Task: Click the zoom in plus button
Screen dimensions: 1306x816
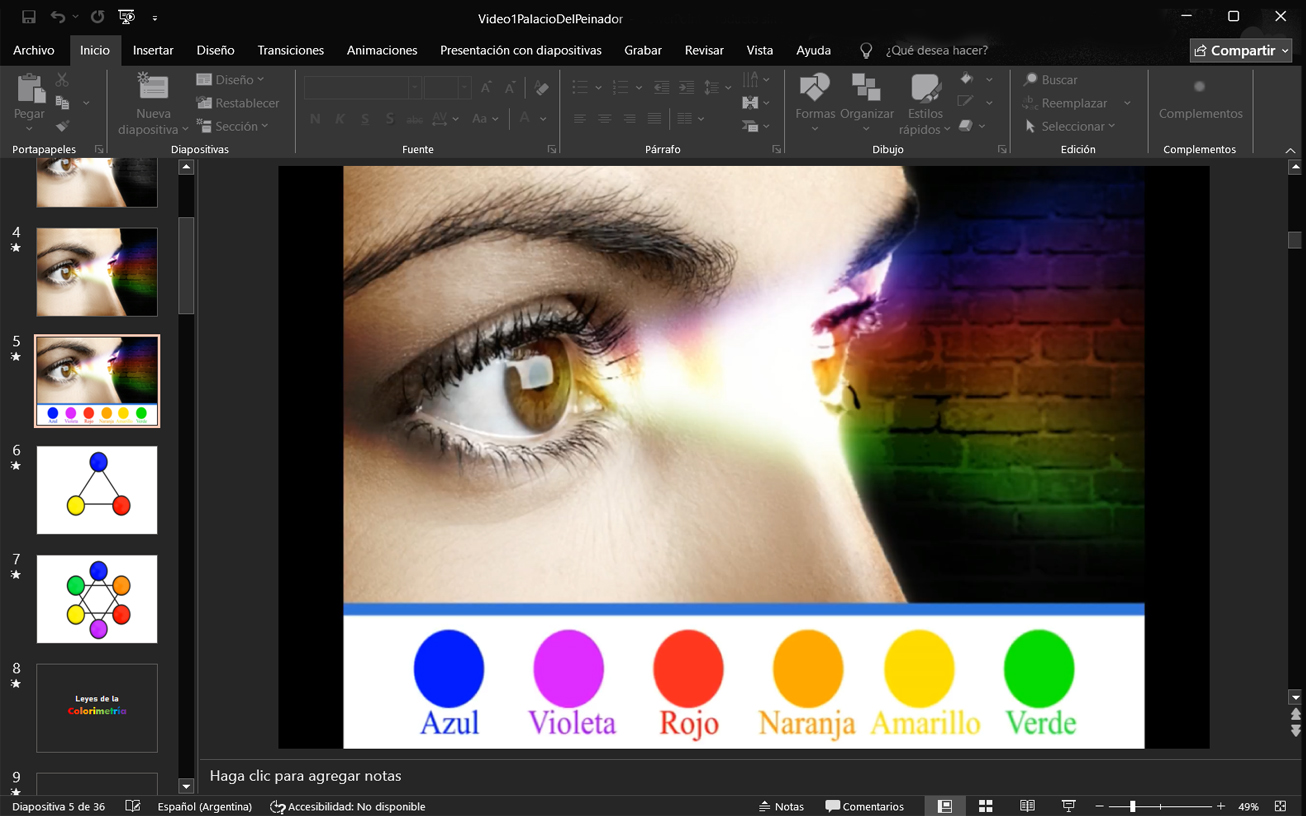Action: [1221, 806]
